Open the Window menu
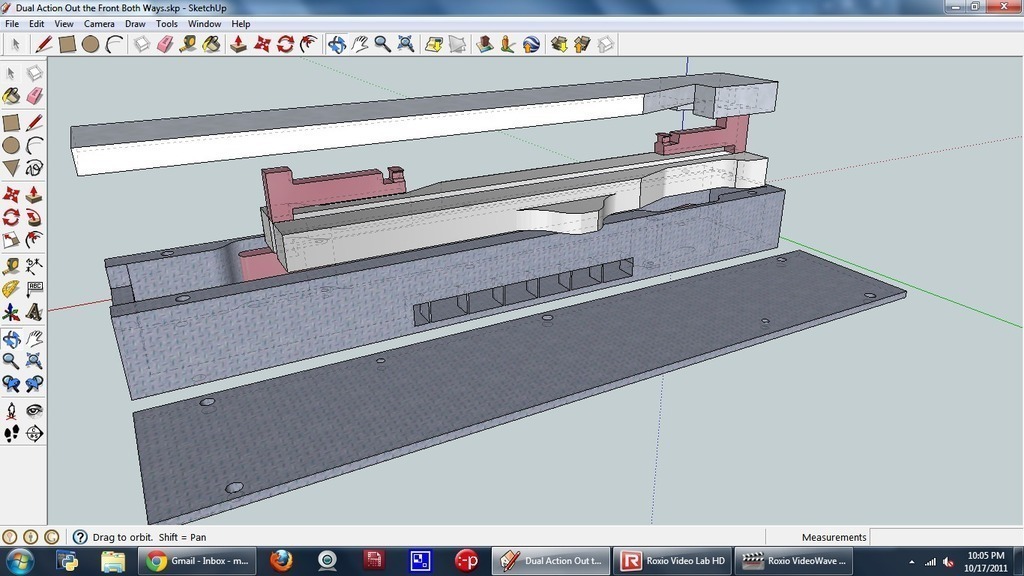 (x=204, y=23)
